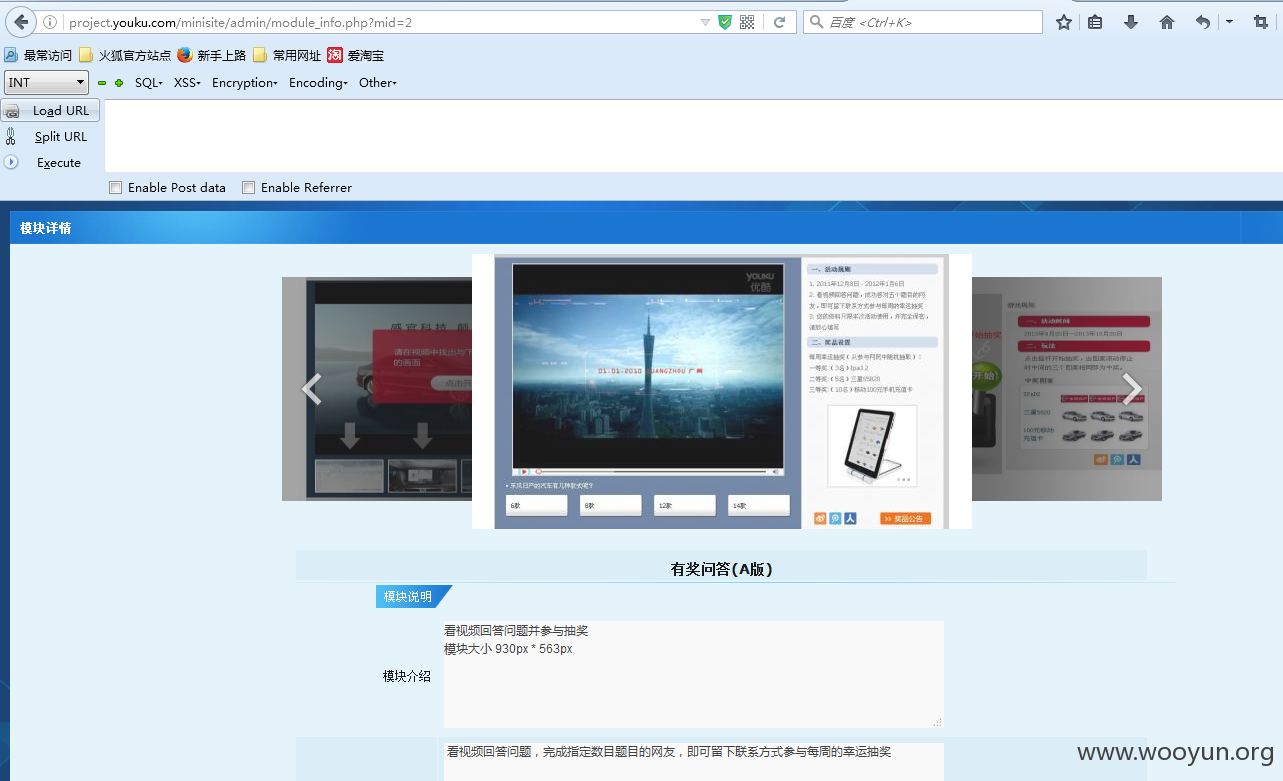This screenshot has width=1283, height=781.
Task: Bookmark this page with the star icon
Action: click(x=1064, y=22)
